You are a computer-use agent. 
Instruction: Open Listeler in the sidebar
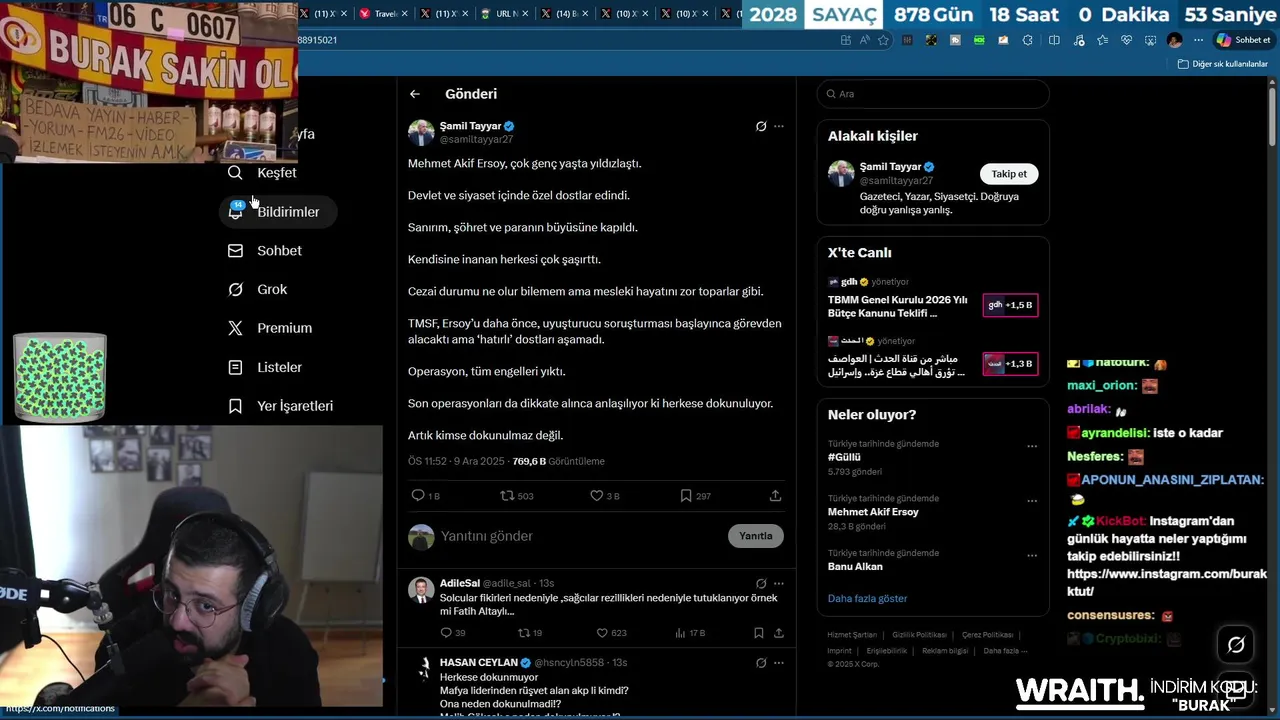(x=265, y=367)
